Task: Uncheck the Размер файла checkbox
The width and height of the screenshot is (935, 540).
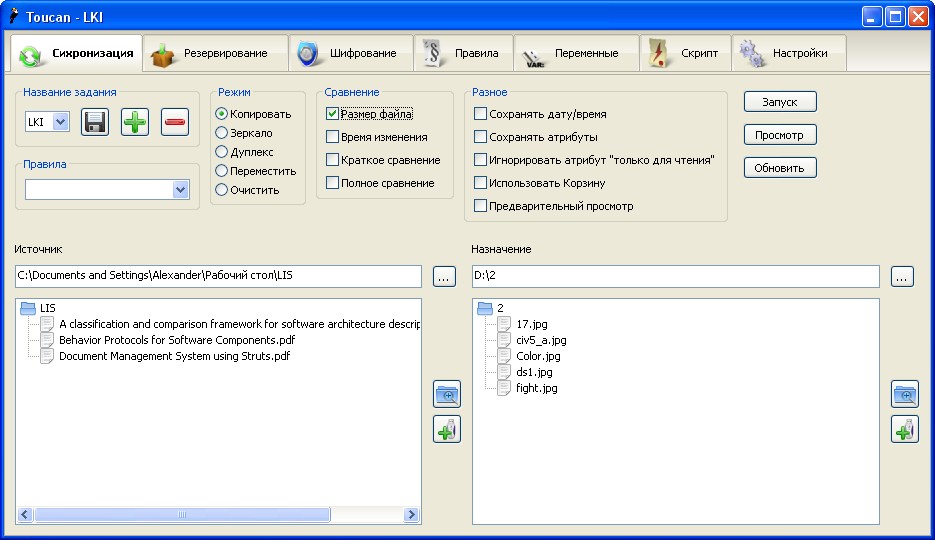Action: click(x=333, y=115)
